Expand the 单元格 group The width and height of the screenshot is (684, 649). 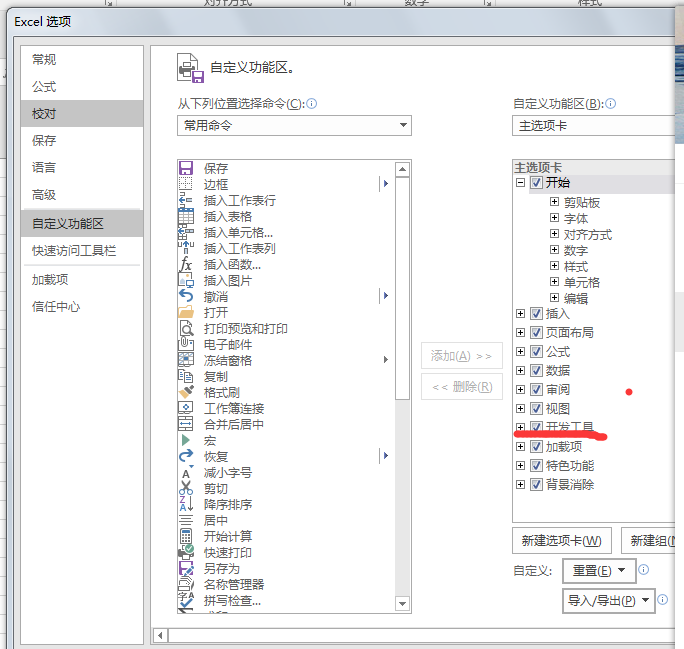coord(554,282)
